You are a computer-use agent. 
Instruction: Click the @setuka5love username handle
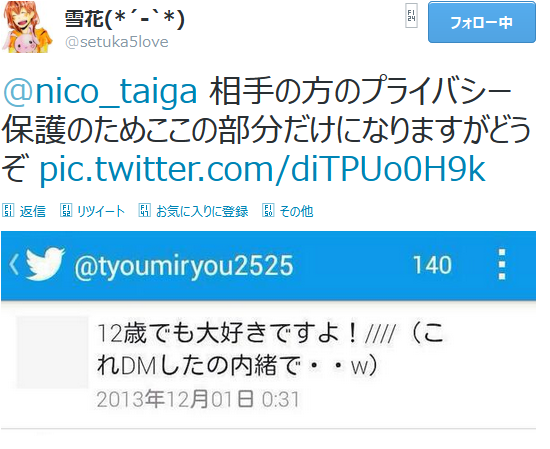[x=117, y=42]
